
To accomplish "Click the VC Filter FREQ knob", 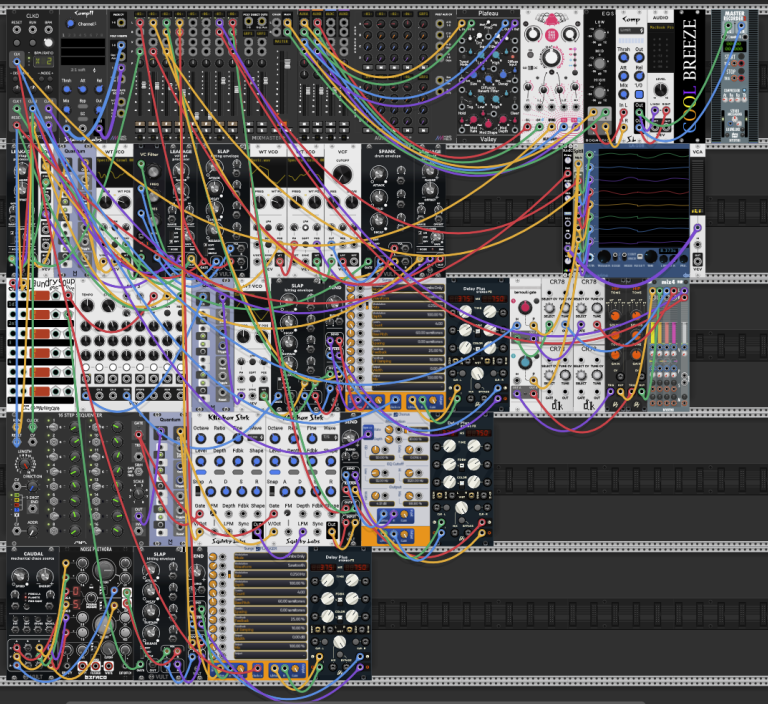I will click(153, 172).
